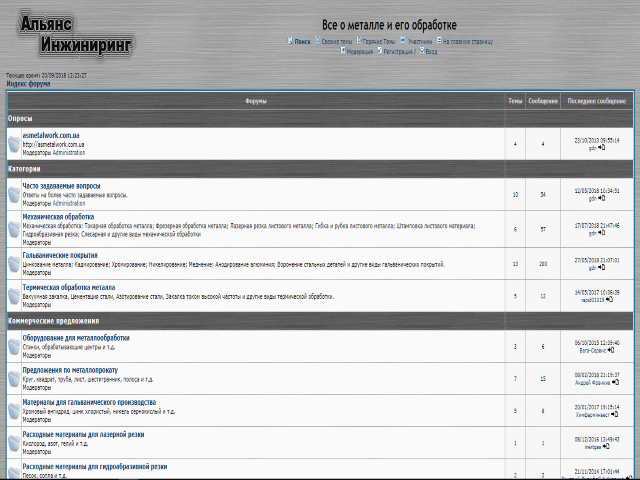The height and width of the screenshot is (480, 640).
Task: Click the forum icon beside Расходные материалы для лазерной резки
Action: pyautogui.click(x=14, y=442)
